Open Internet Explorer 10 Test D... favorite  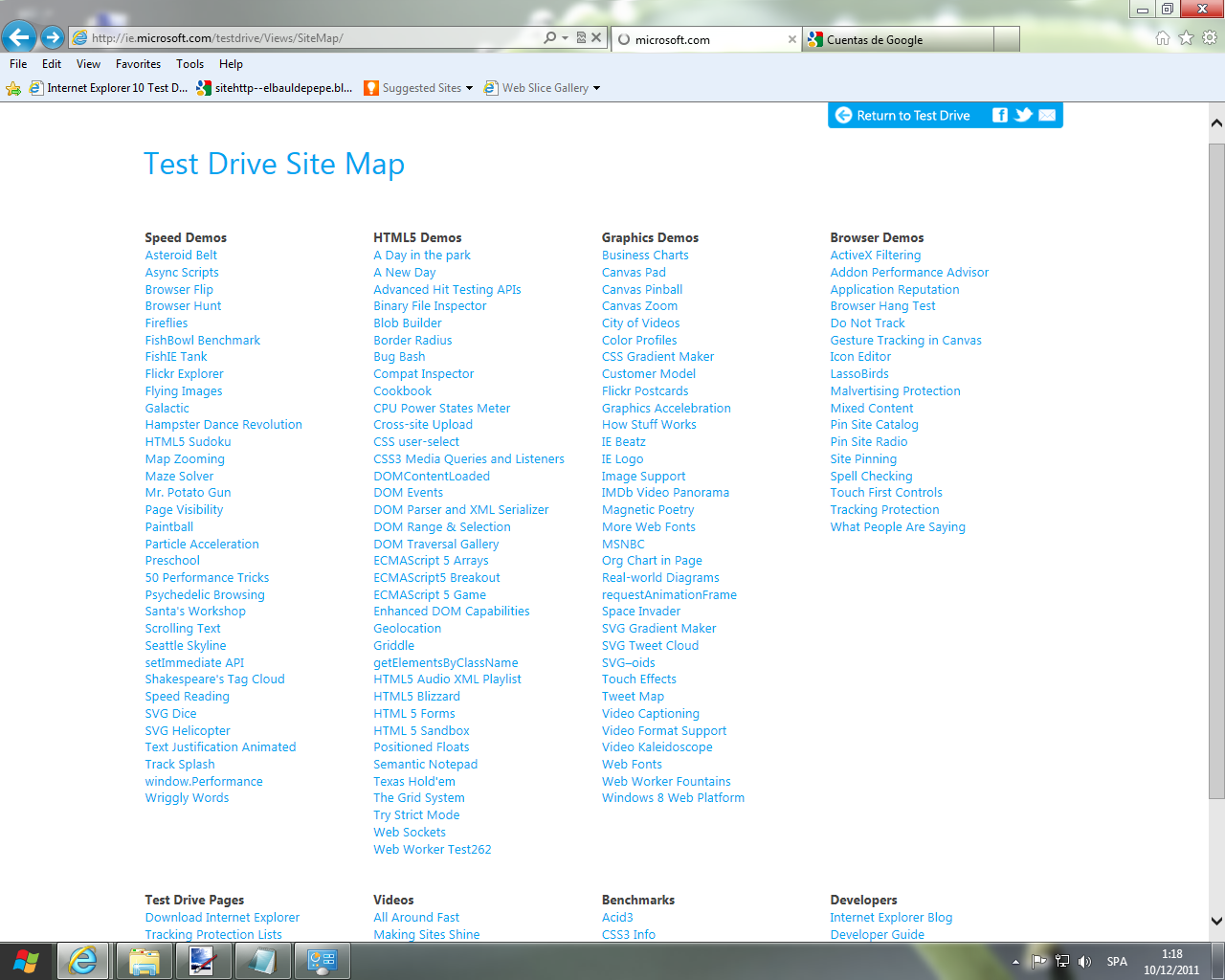(x=108, y=88)
